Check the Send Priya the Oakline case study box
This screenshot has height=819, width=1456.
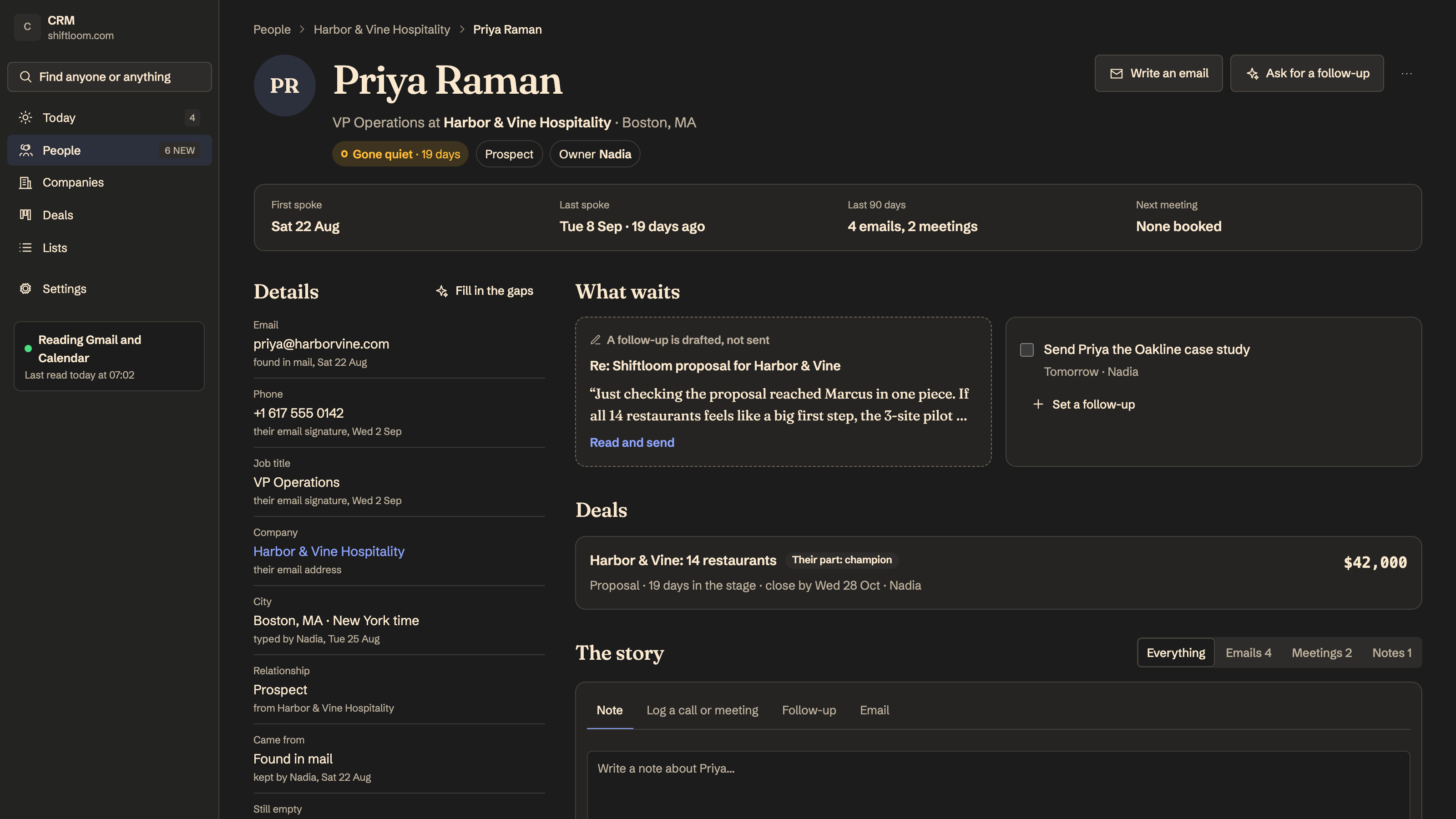click(x=1027, y=350)
